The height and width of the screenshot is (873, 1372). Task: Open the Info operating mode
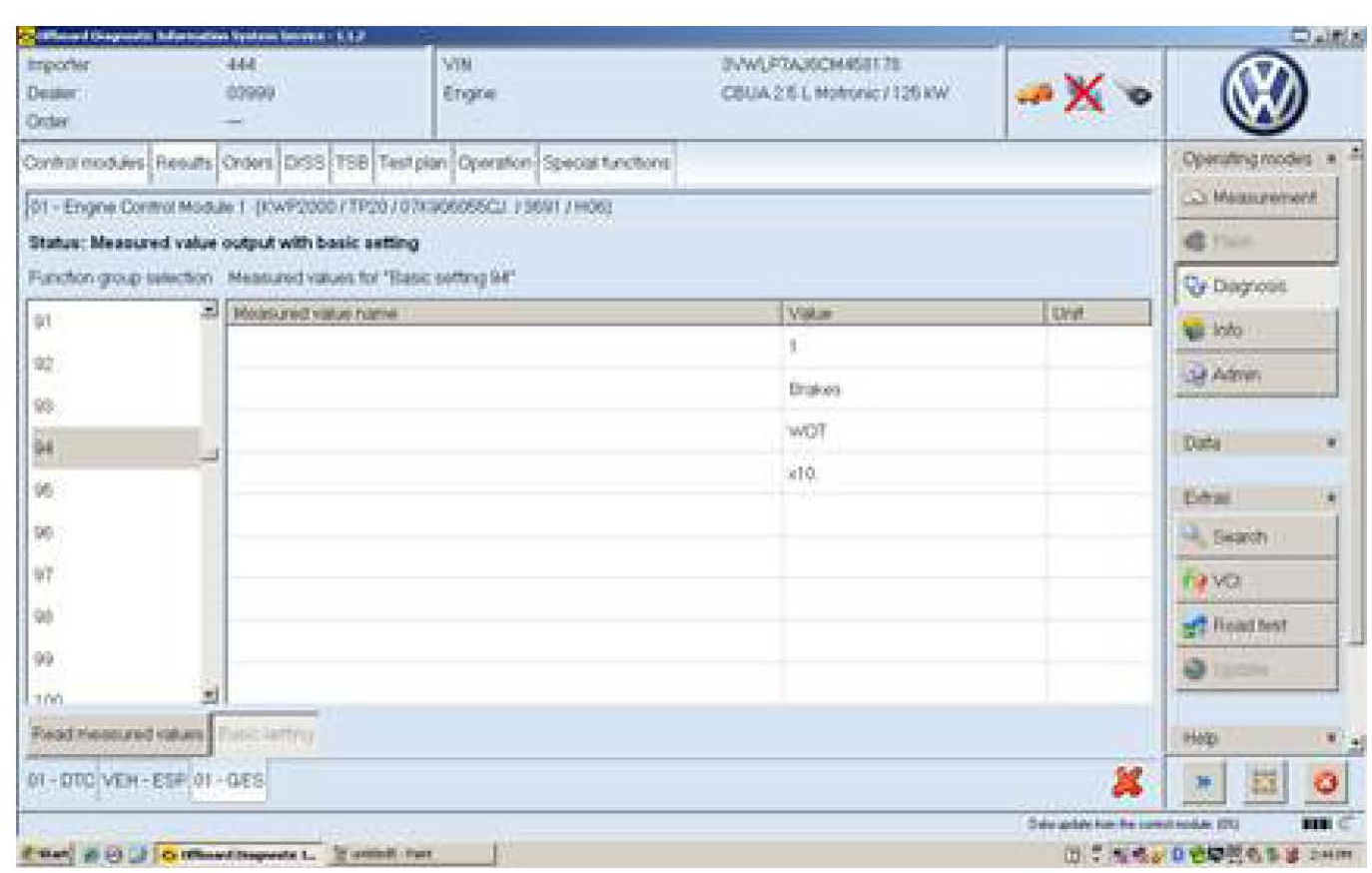(x=1255, y=330)
